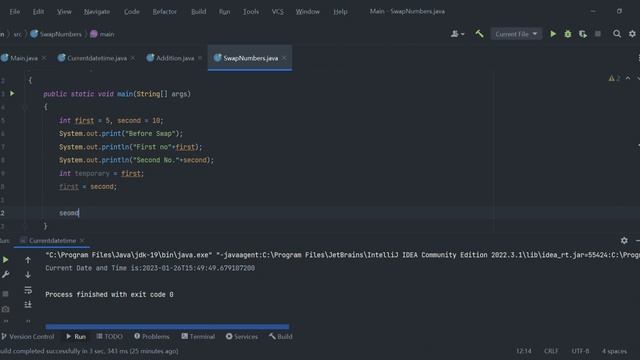Image resolution: width=640 pixels, height=360 pixels.
Task: Click the 4 spaces indent indicator
Action: (614, 351)
